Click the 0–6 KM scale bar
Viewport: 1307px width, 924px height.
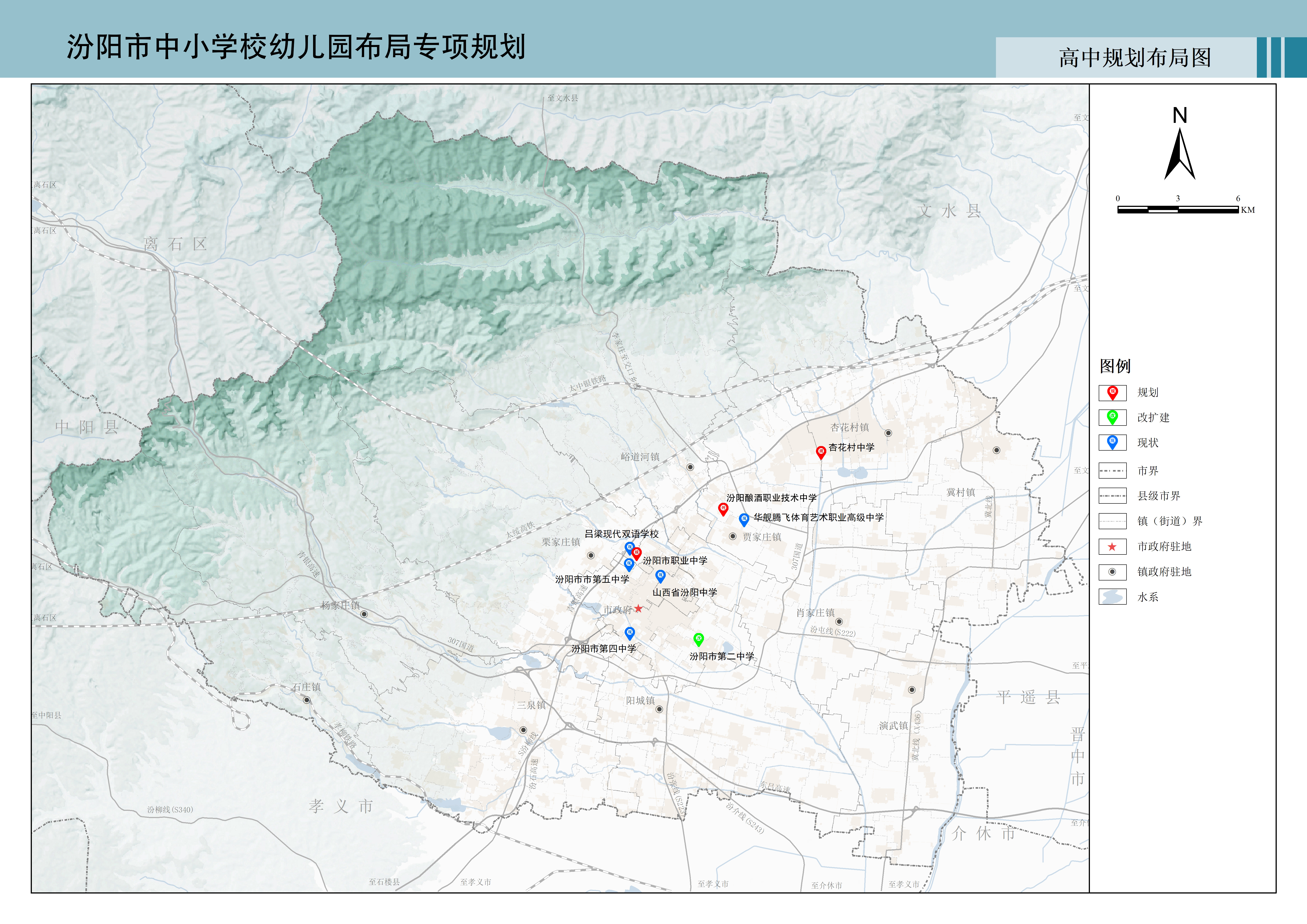tap(1178, 210)
